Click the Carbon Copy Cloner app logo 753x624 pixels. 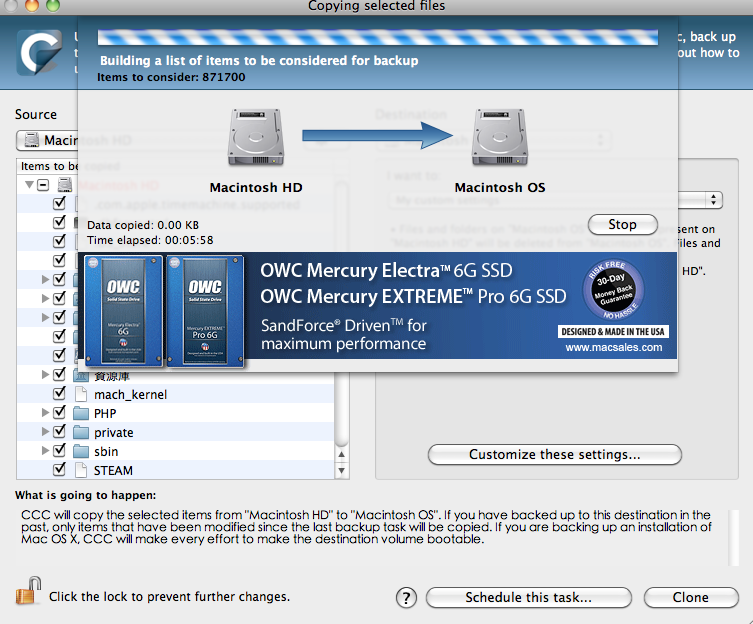click(39, 52)
